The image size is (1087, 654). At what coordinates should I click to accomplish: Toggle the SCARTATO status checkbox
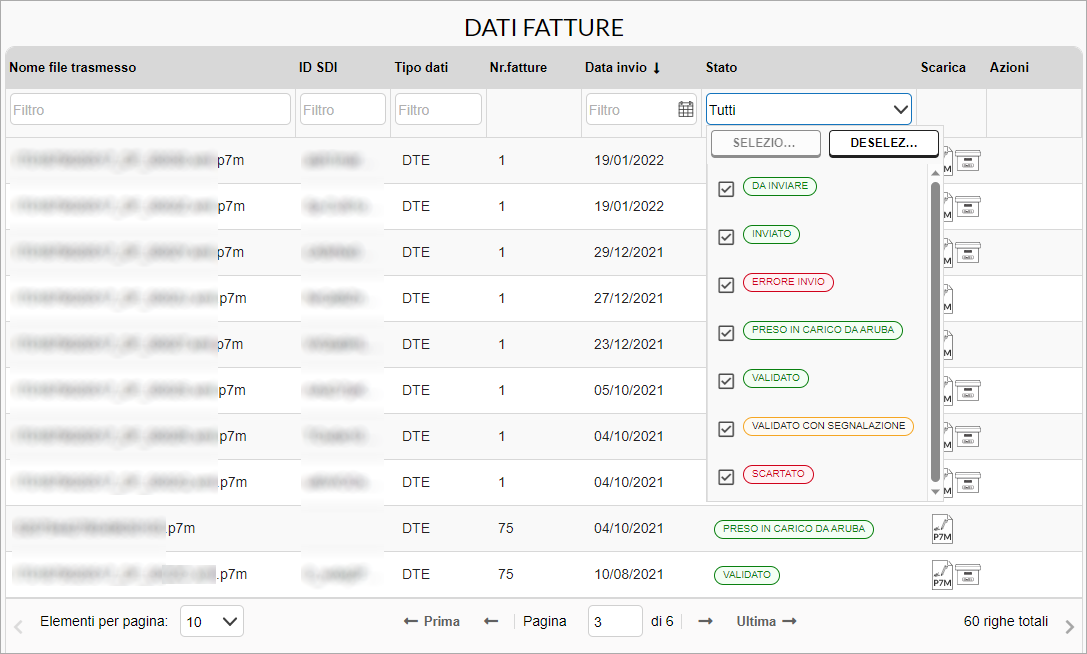click(x=727, y=476)
